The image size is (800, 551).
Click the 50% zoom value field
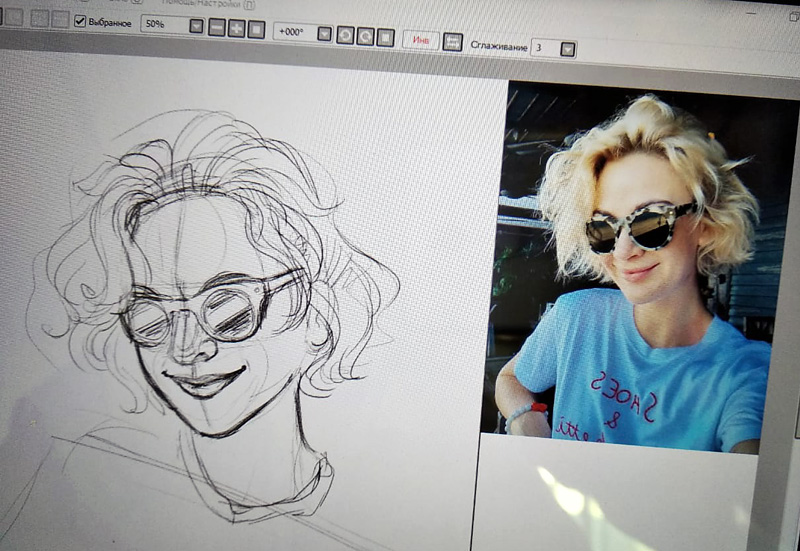[x=164, y=24]
